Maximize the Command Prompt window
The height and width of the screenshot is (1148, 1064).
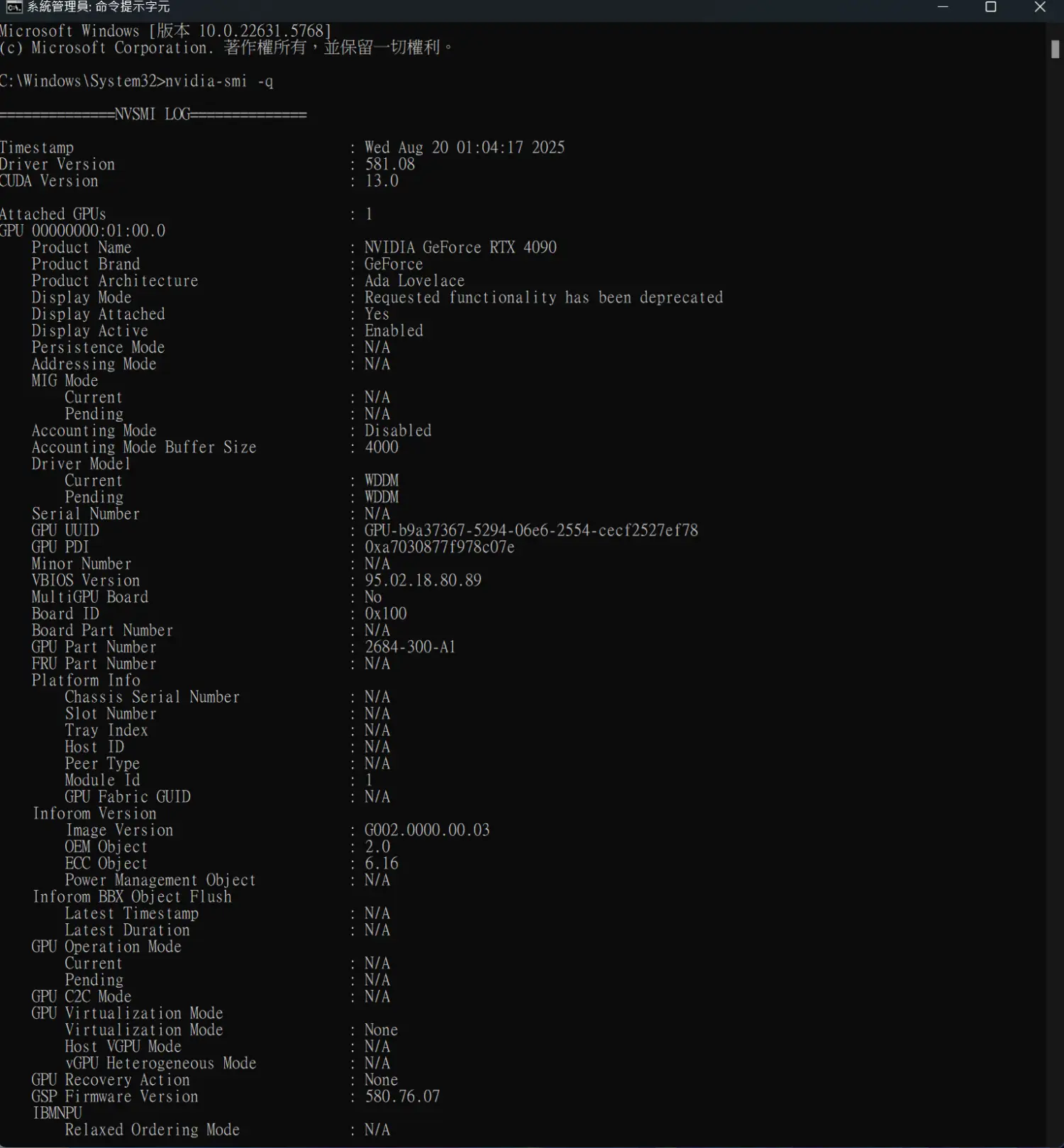pyautogui.click(x=991, y=7)
